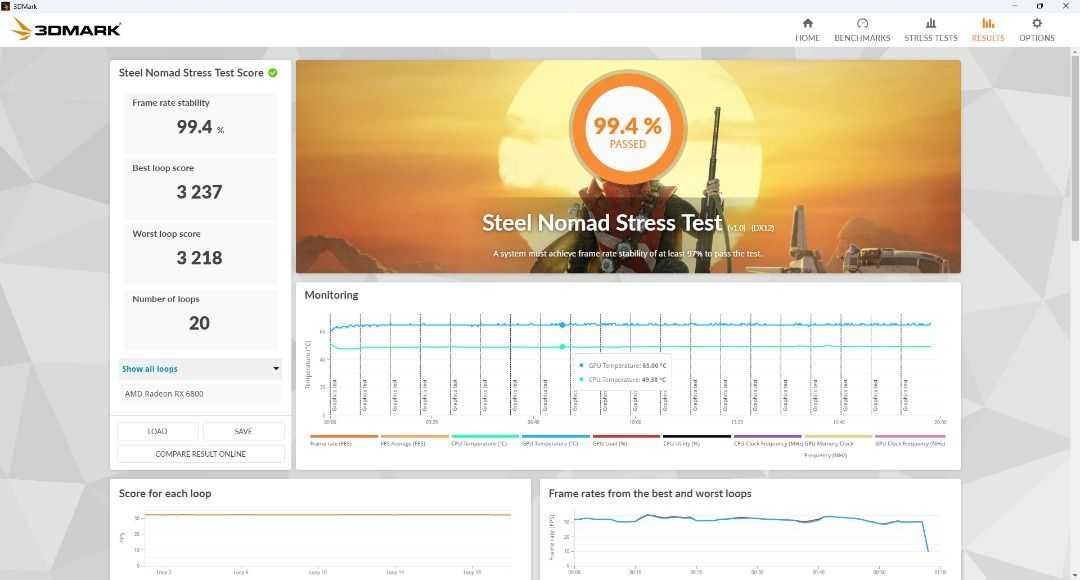Expand the Show all loops dropdown

[x=200, y=369]
